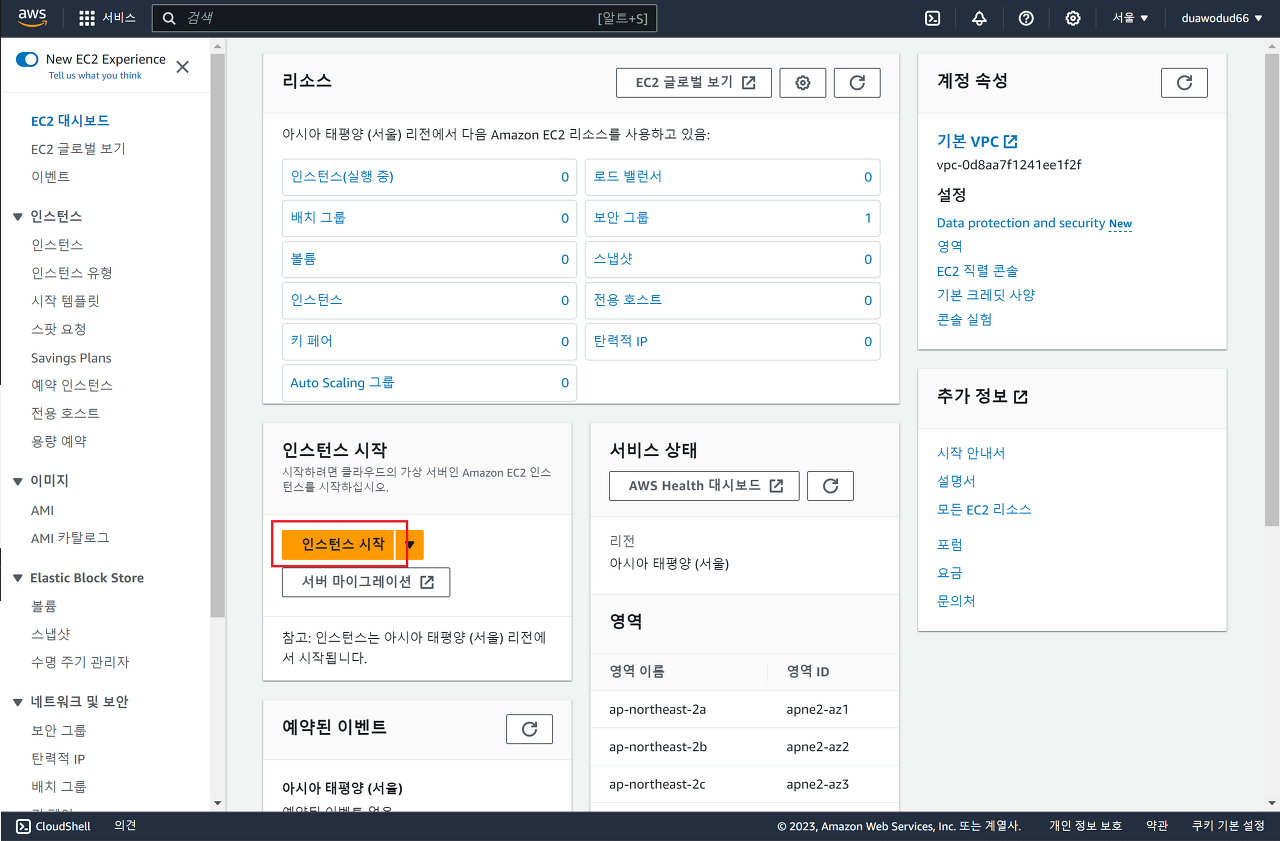
Task: Open 모든 EC2 리소스 link
Action: pos(984,509)
